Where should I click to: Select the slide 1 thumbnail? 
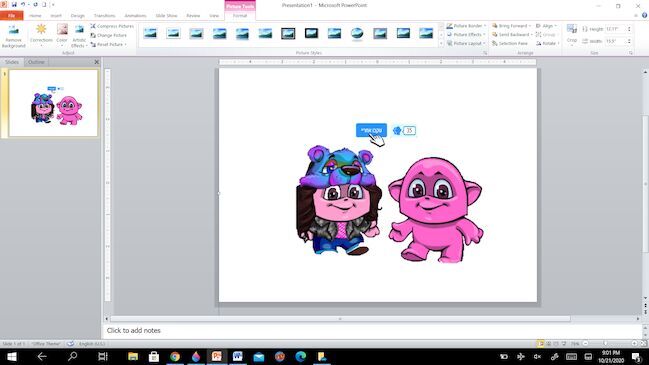pos(53,103)
